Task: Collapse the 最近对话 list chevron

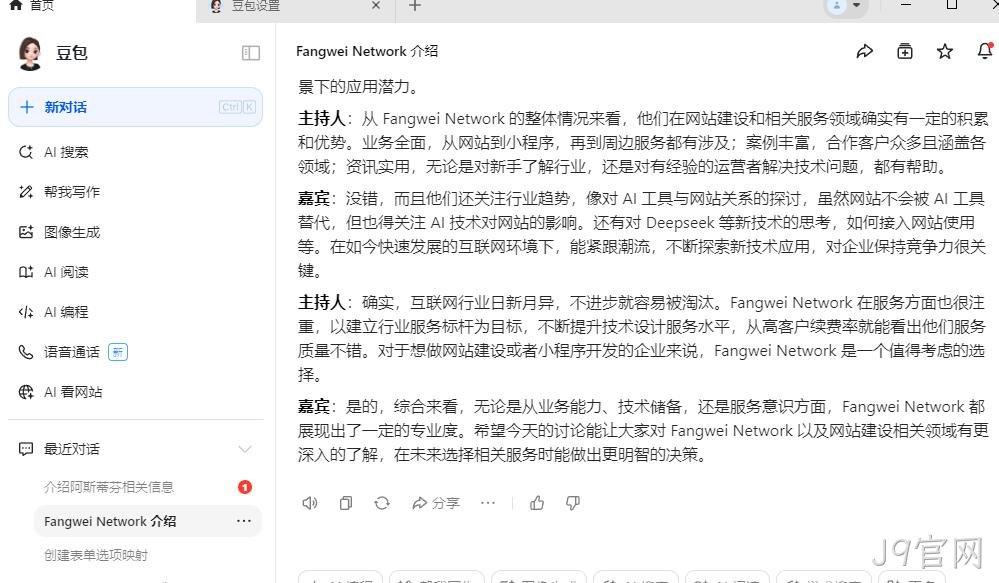Action: pos(245,449)
